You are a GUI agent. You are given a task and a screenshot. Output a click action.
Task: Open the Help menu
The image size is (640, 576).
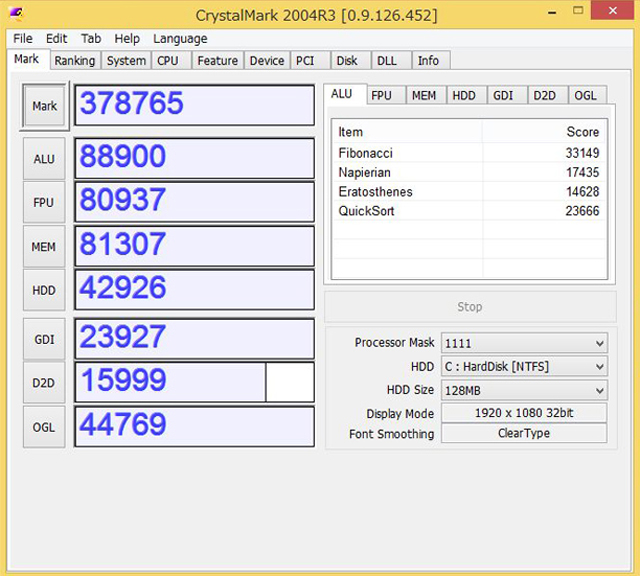[x=127, y=38]
